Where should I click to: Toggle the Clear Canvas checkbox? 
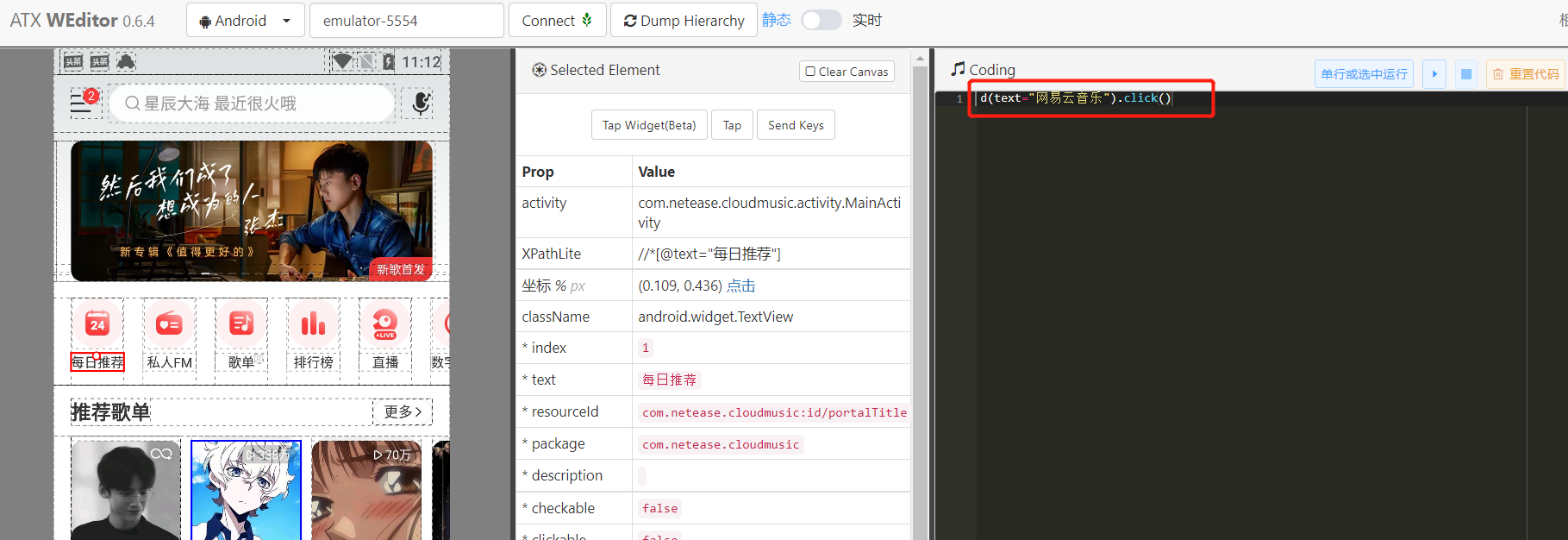pos(810,72)
